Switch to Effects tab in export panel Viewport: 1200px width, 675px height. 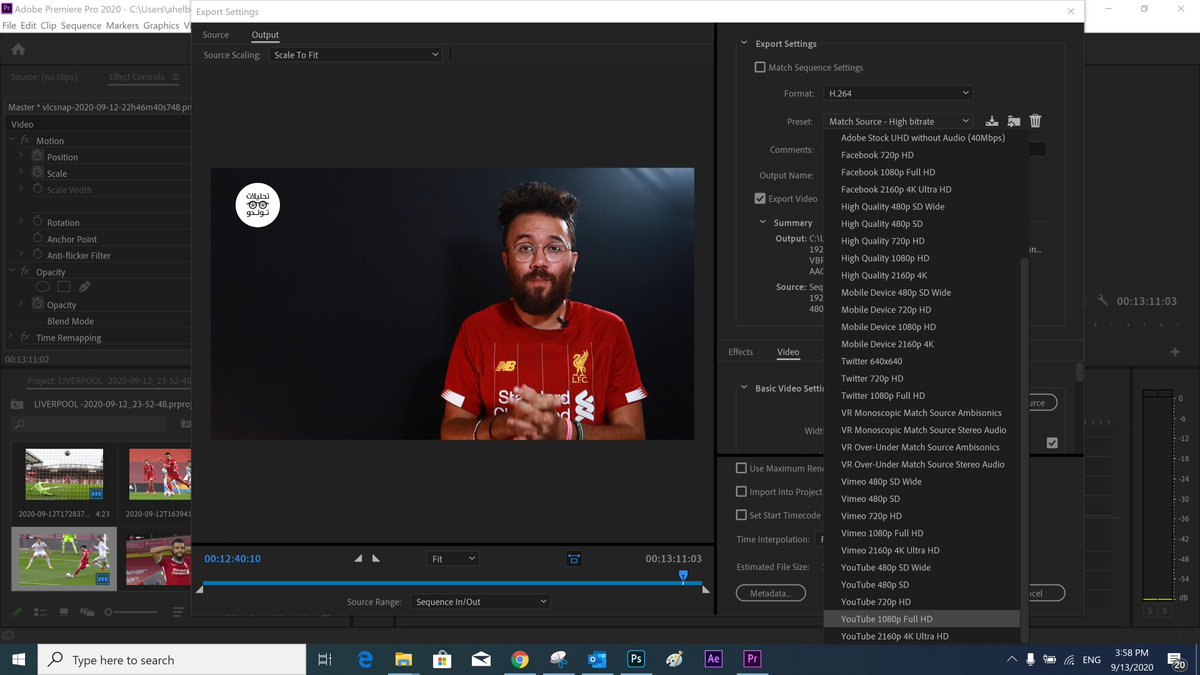[x=741, y=352]
